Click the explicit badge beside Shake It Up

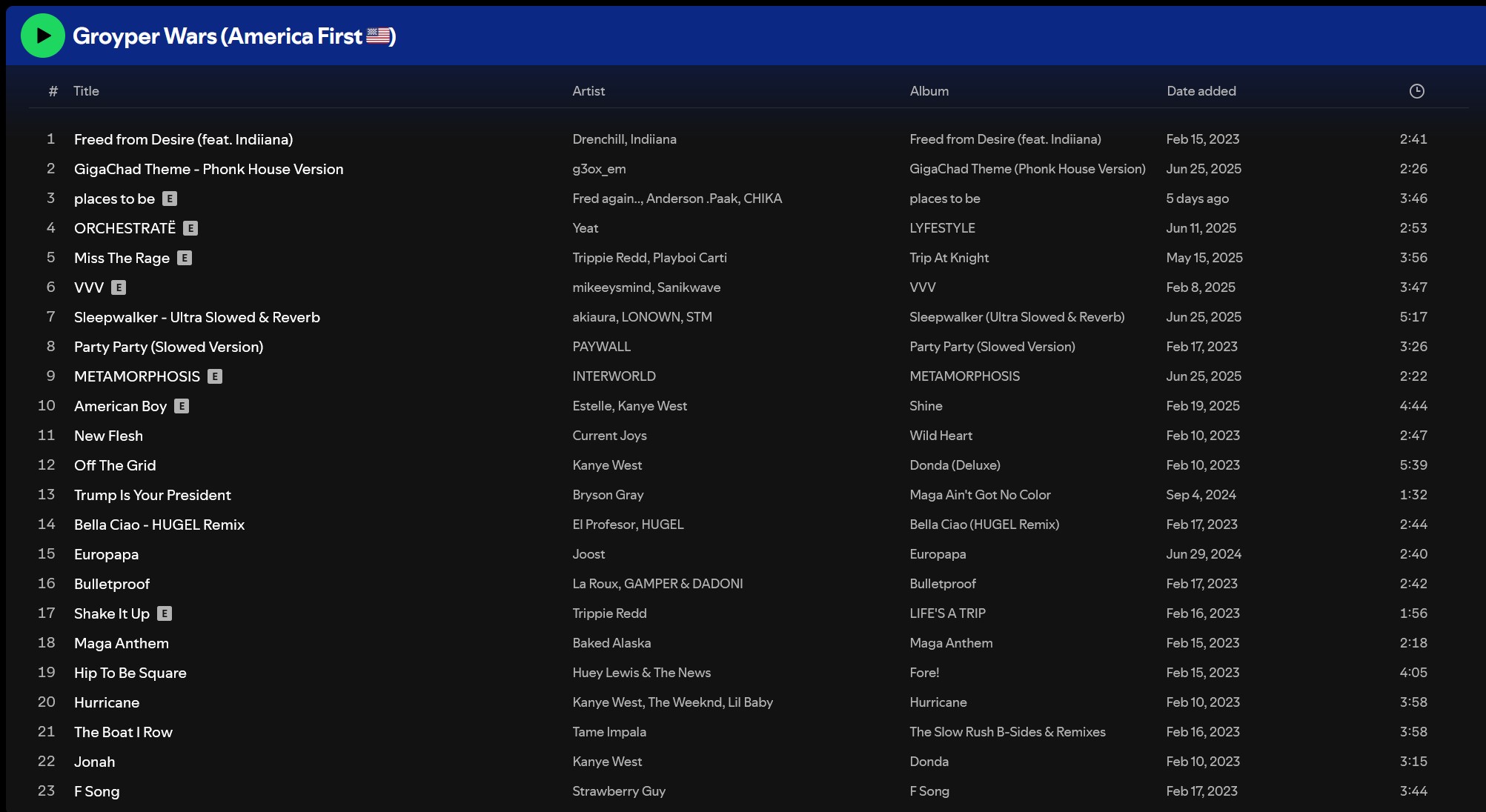pos(165,613)
